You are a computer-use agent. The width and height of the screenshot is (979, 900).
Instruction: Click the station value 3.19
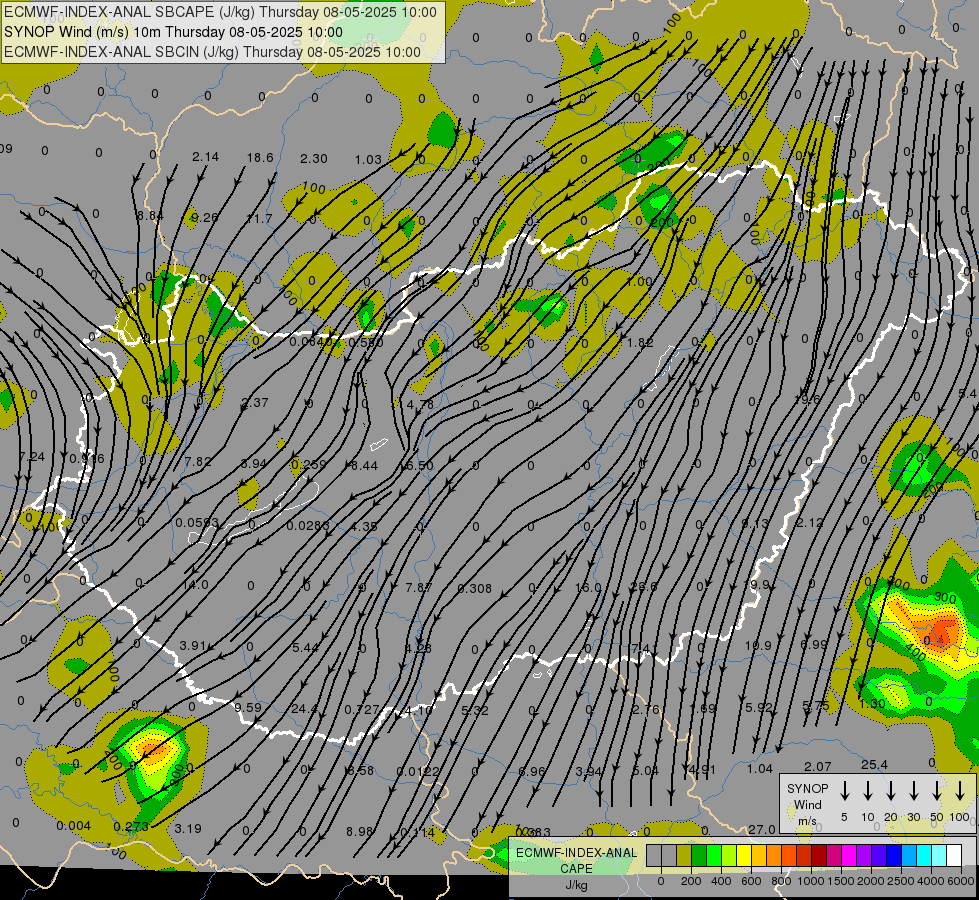point(188,829)
